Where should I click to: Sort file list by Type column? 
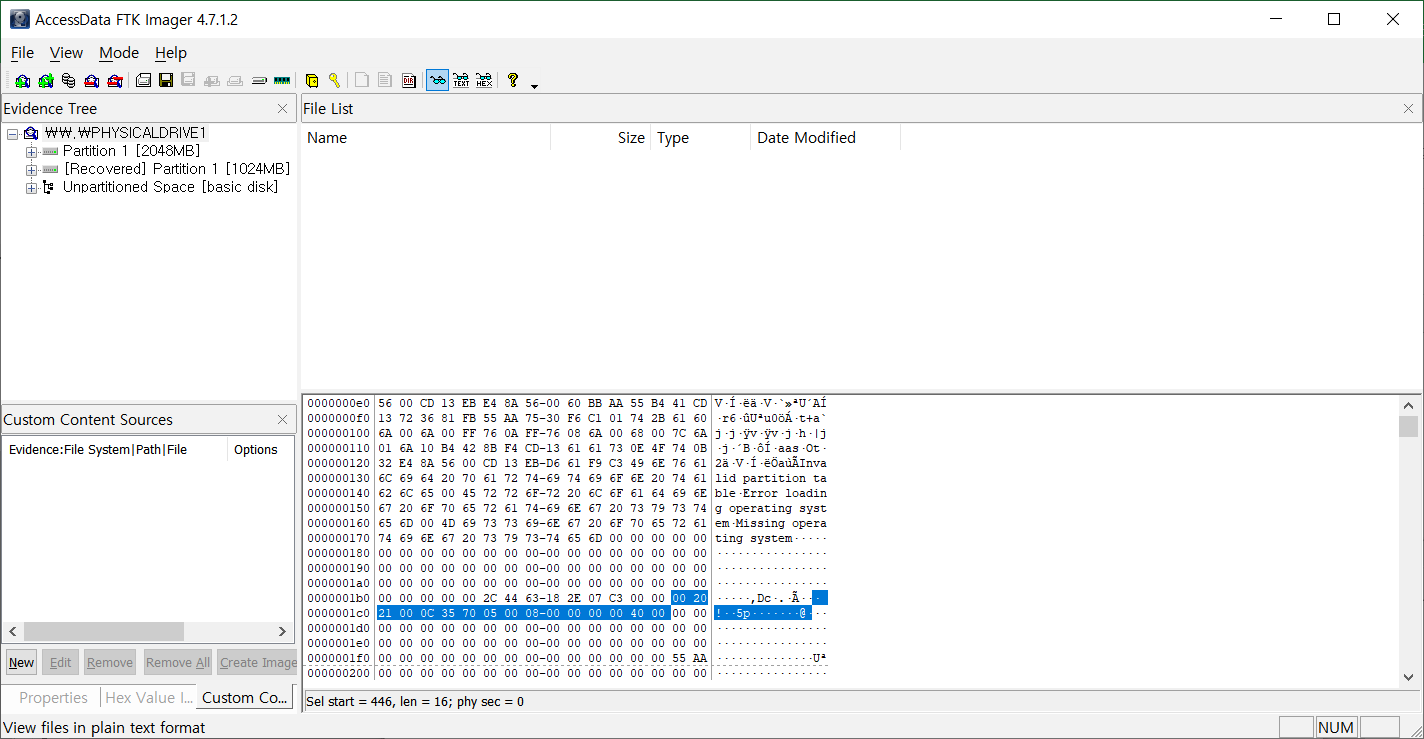[x=700, y=138]
